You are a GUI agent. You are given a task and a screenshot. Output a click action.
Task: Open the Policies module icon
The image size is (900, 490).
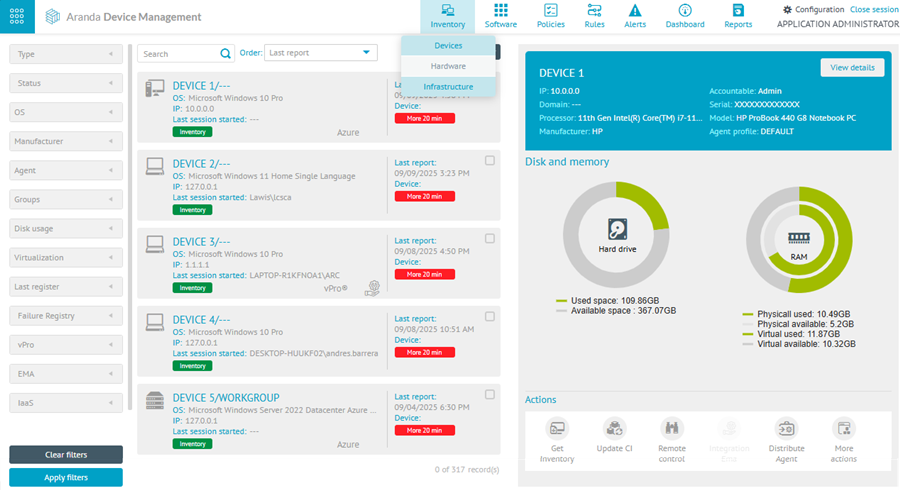tap(550, 10)
